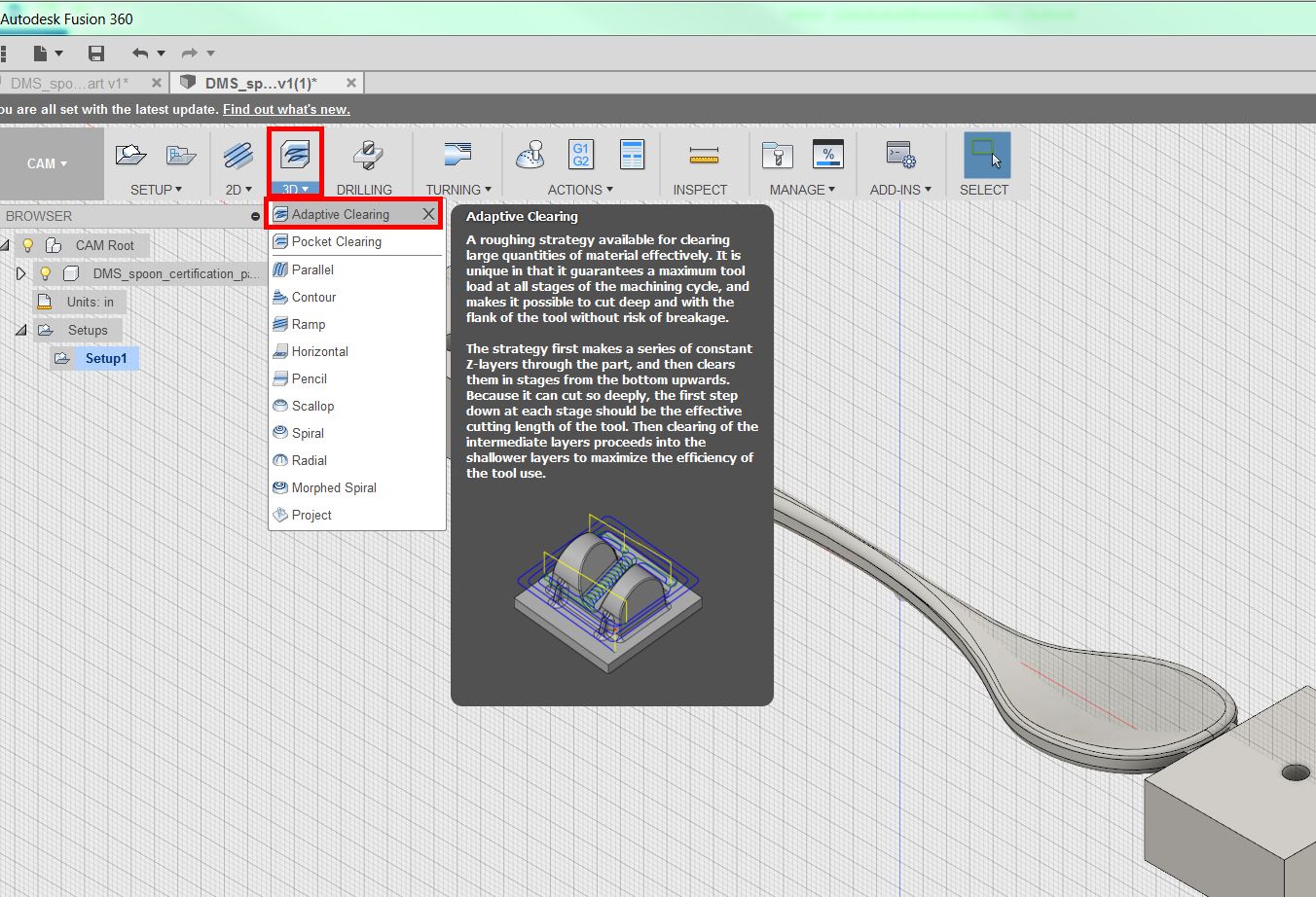Screen dimensions: 1316x897
Task: Click the Turning operation icon
Action: click(457, 156)
